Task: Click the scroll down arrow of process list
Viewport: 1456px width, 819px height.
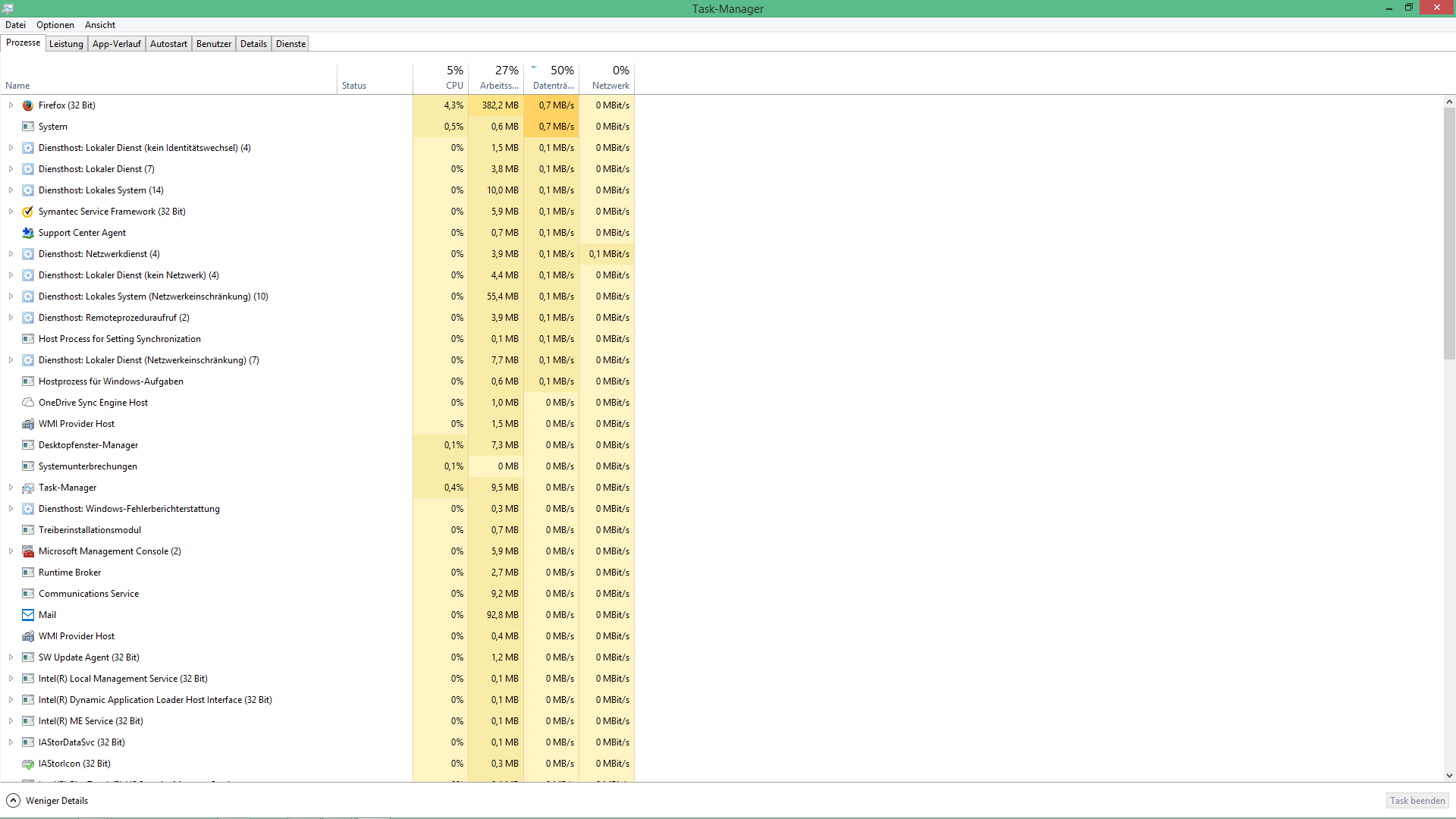Action: tap(1449, 776)
